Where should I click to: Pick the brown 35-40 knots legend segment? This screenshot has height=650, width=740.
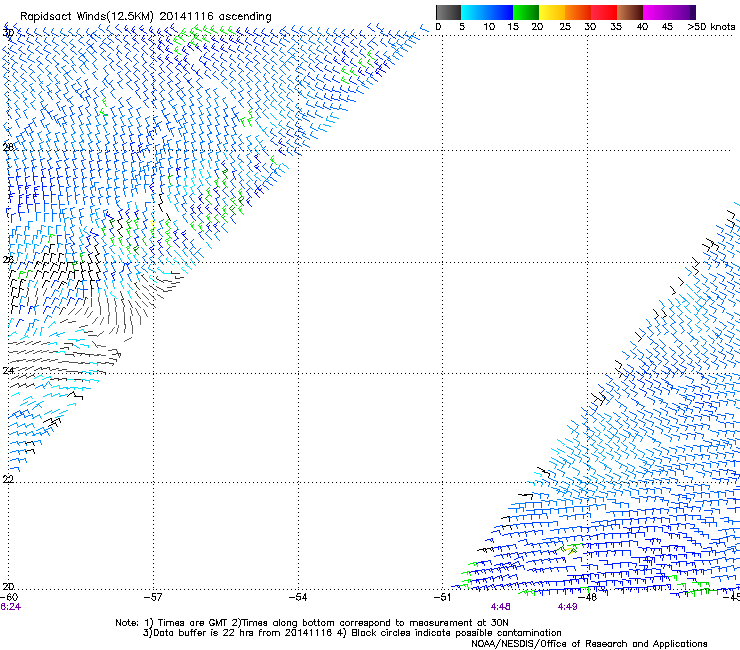630,12
